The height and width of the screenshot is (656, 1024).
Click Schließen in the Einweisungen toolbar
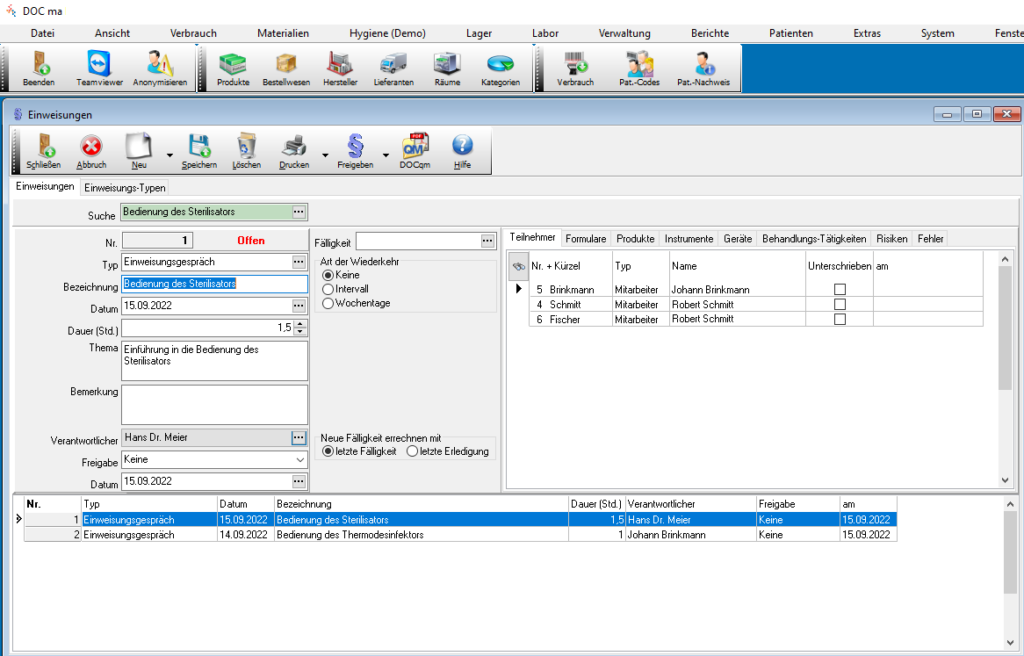44,151
